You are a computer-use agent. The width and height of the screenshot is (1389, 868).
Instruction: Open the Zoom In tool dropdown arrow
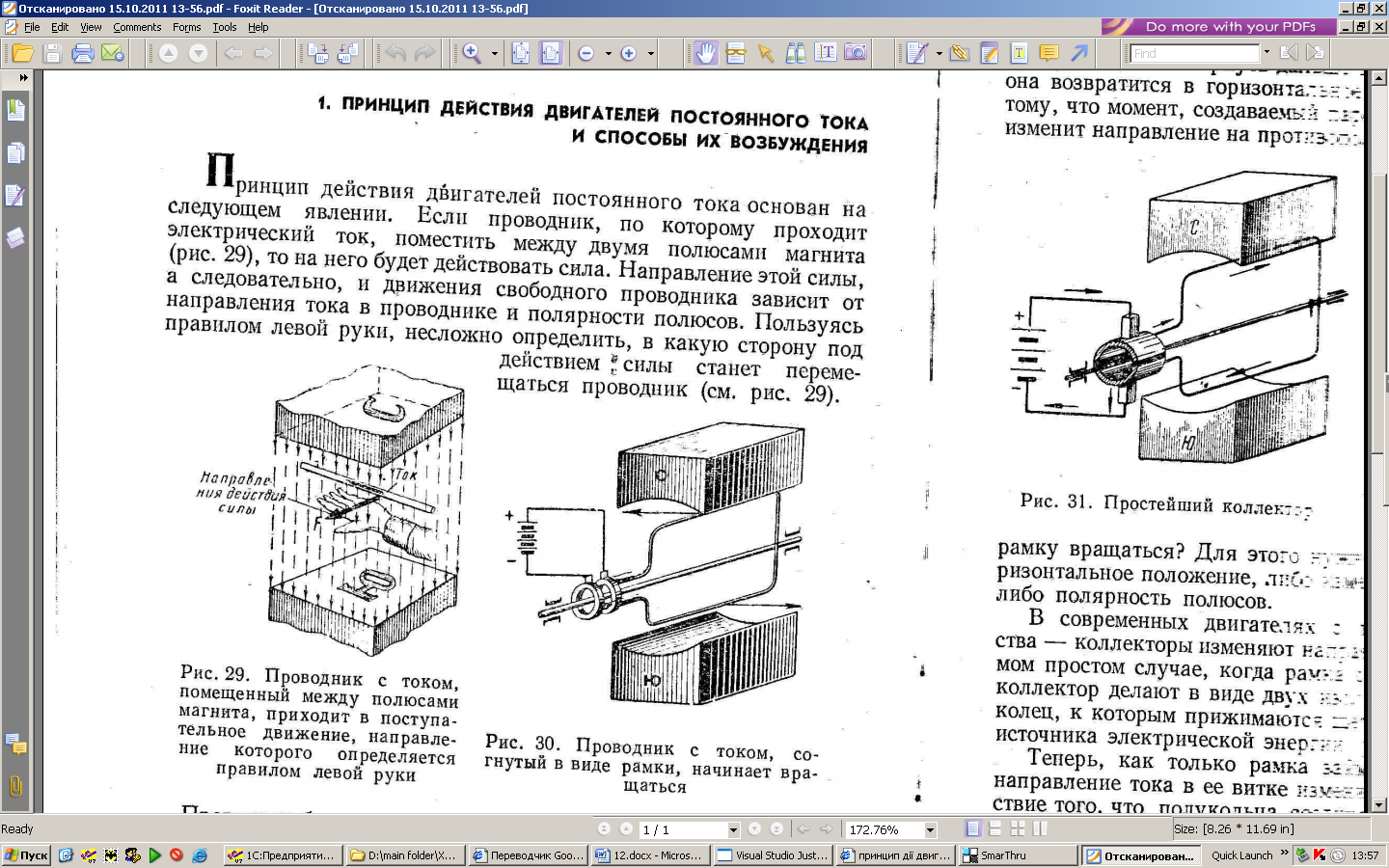[495, 53]
